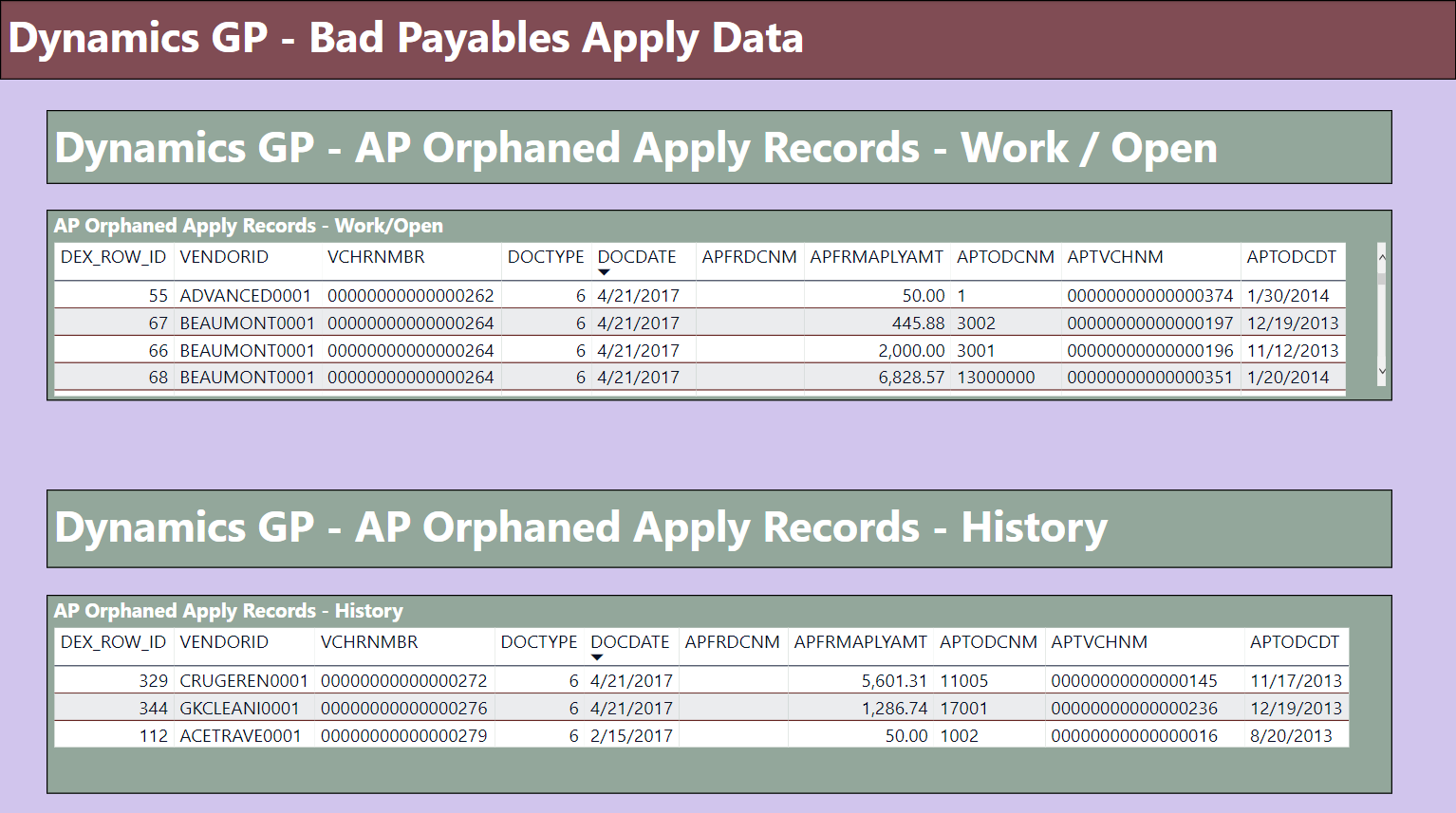This screenshot has height=813, width=1456.
Task: Click APTODCNM value 13000000
Action: pos(996,378)
